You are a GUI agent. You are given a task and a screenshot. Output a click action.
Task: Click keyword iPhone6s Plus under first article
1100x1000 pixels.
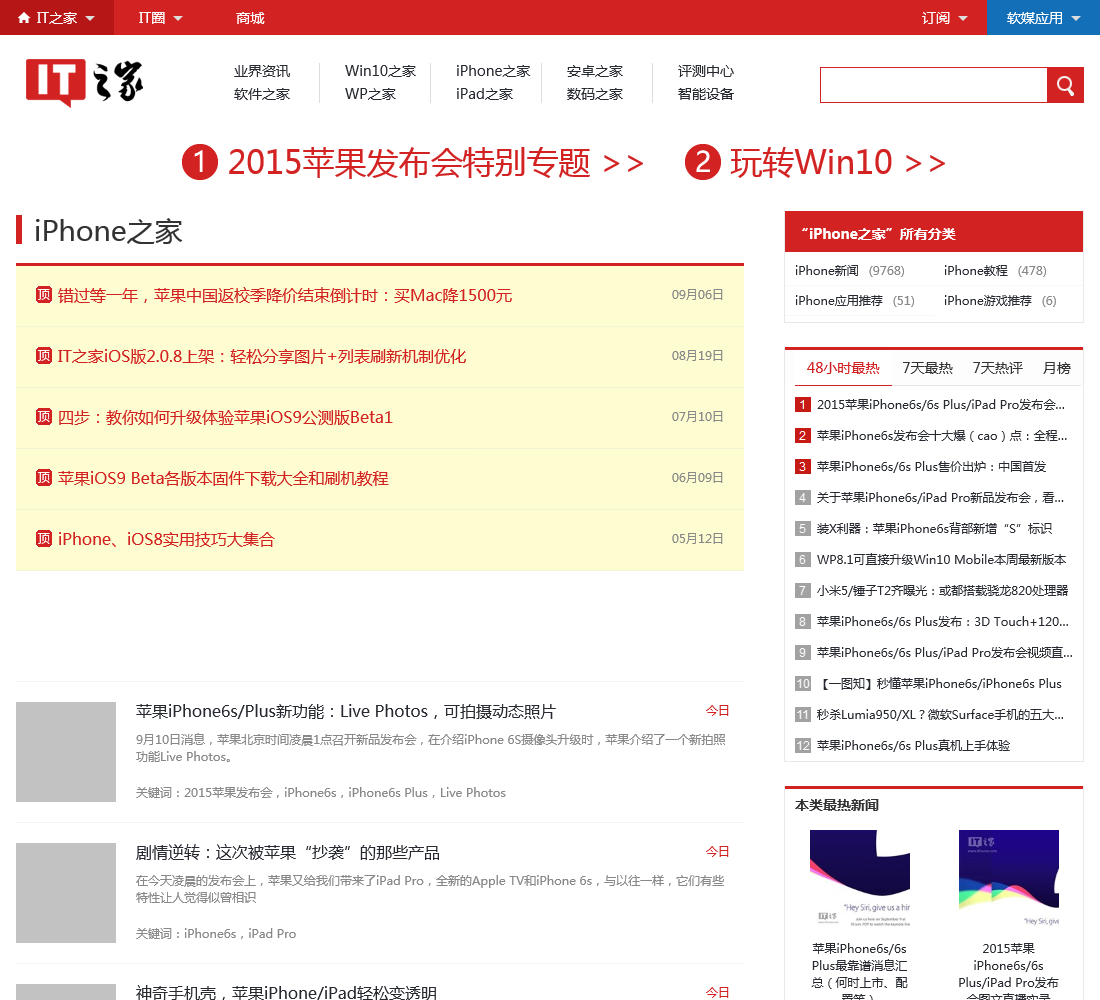(x=388, y=793)
